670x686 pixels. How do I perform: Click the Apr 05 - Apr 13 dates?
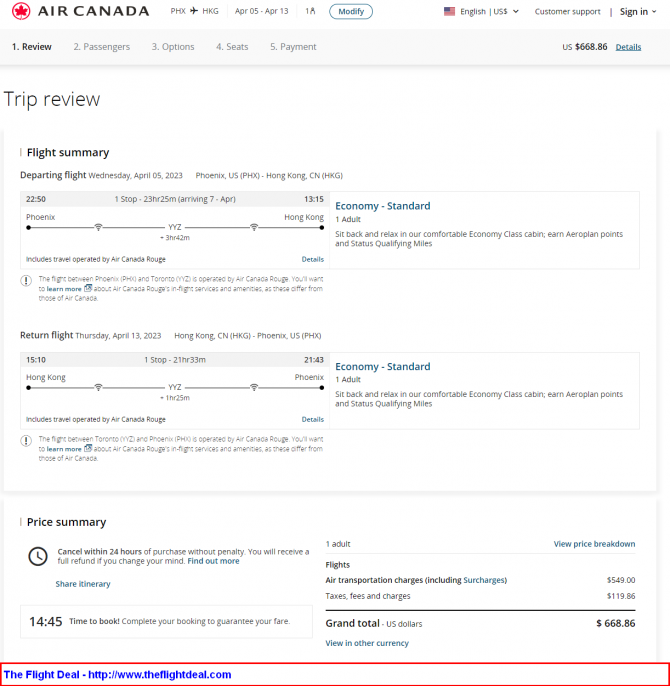coord(261,11)
